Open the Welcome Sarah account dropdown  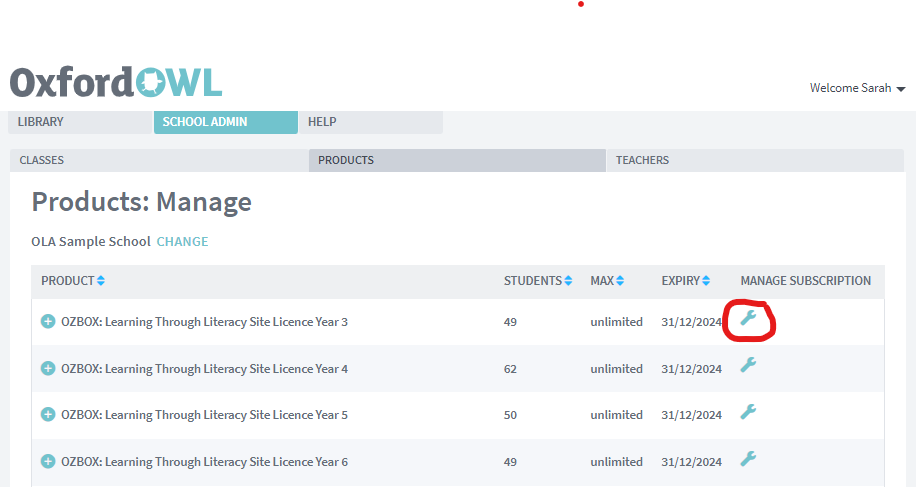tap(857, 88)
